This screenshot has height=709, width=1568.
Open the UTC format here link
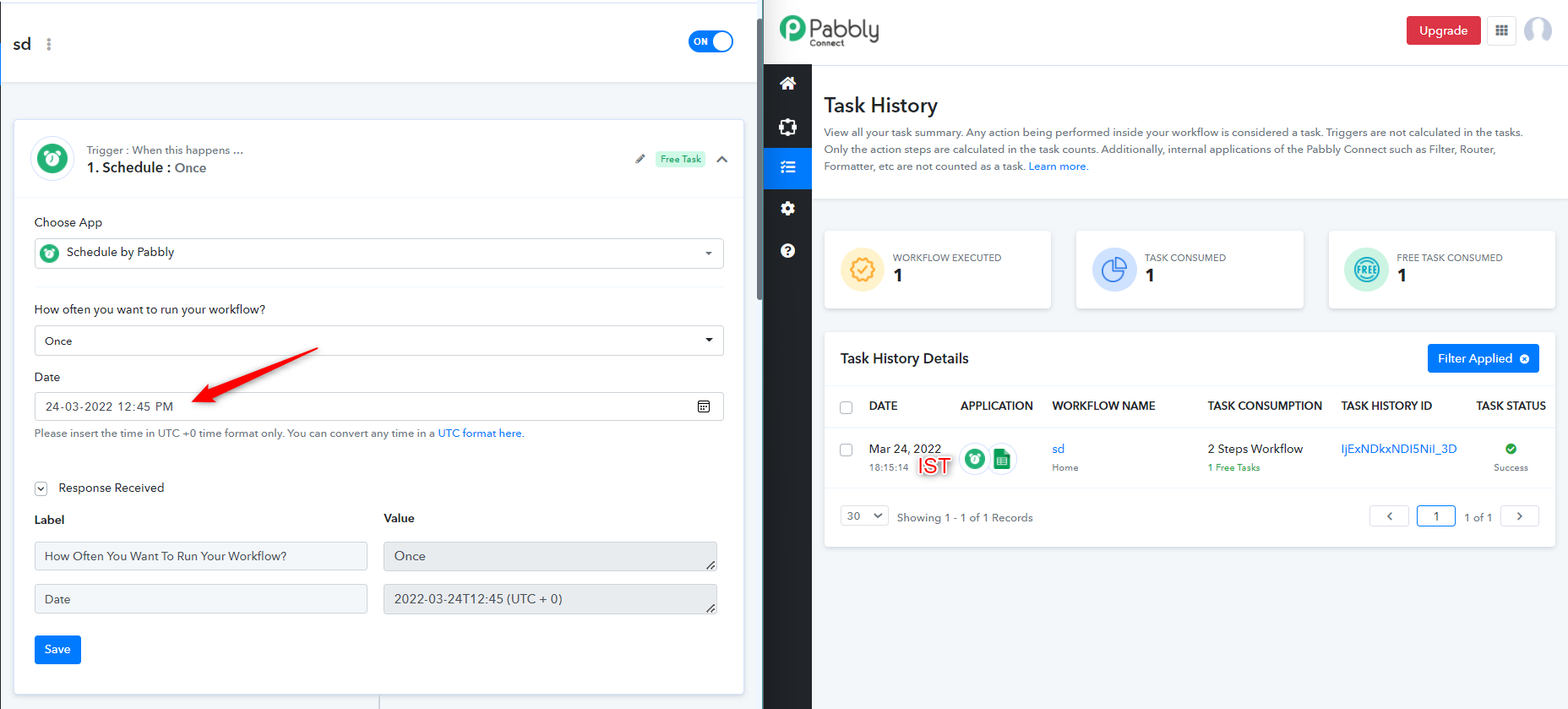point(480,434)
